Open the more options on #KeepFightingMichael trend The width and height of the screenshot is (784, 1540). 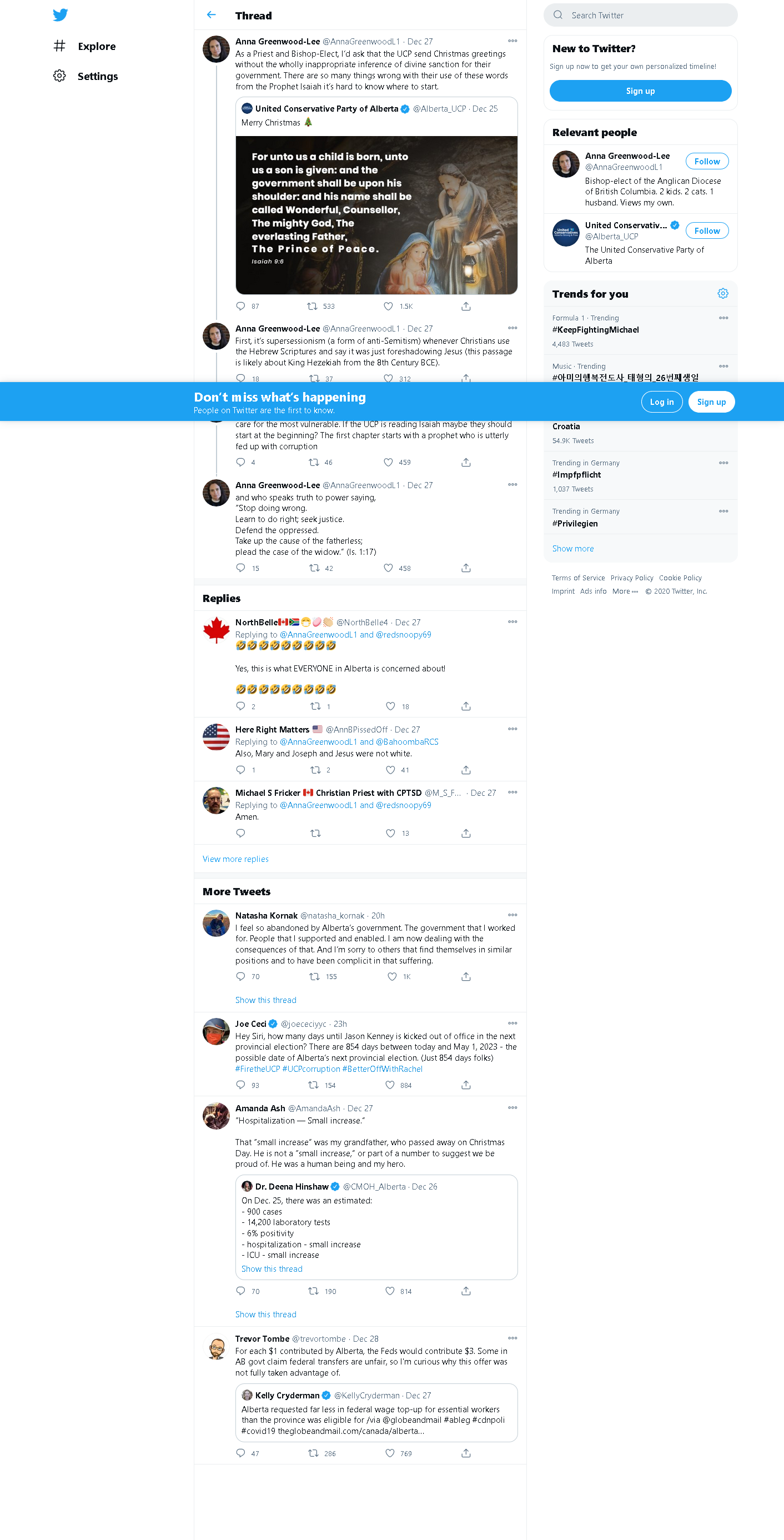click(723, 318)
